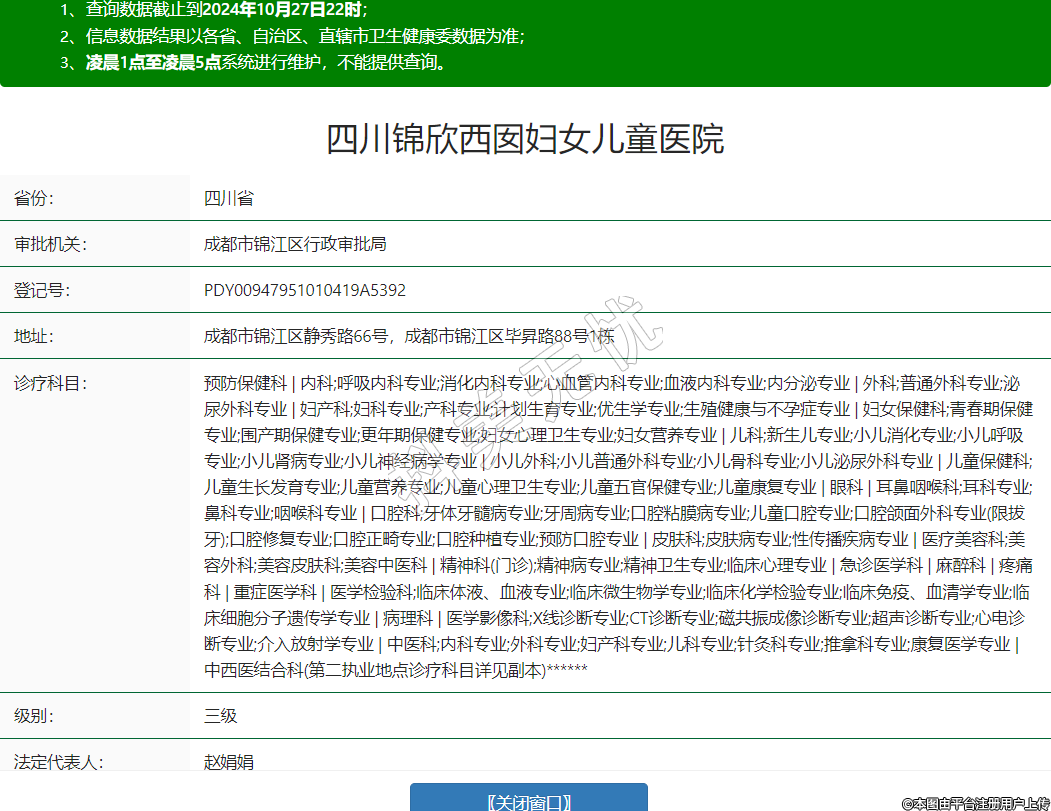Click the 【关闭窗口】 button

pos(528,801)
